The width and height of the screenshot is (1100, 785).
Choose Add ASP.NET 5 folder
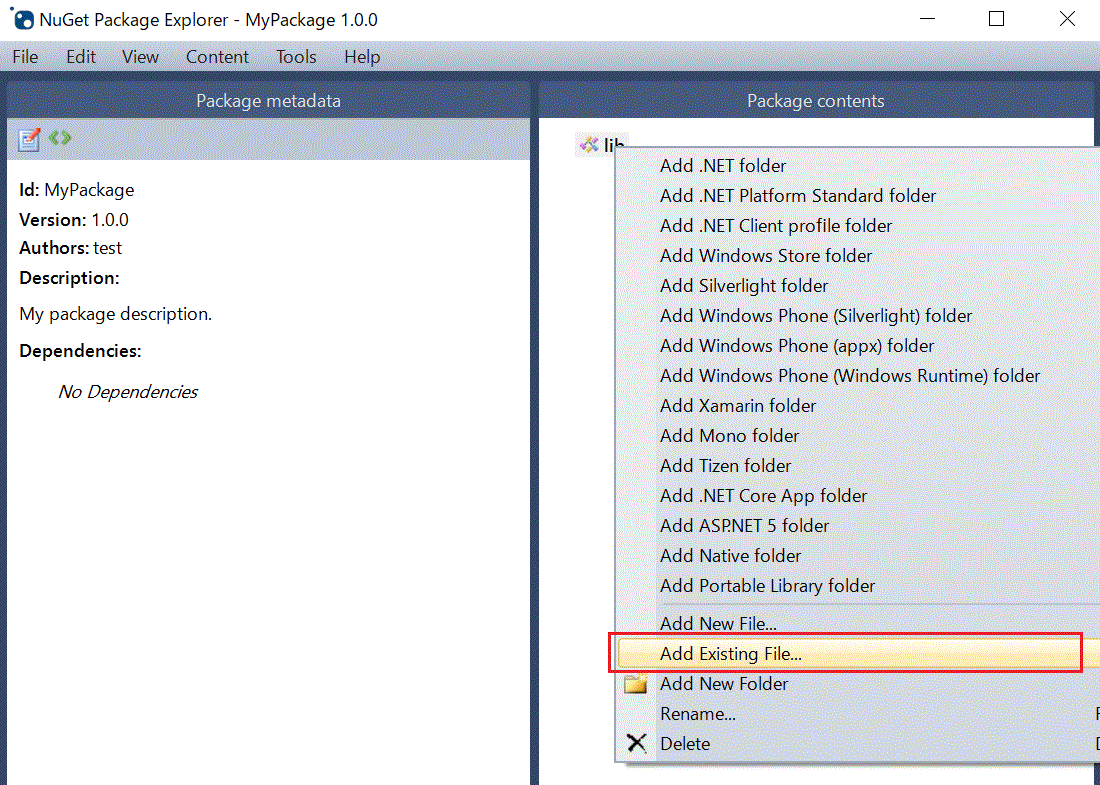[857, 526]
